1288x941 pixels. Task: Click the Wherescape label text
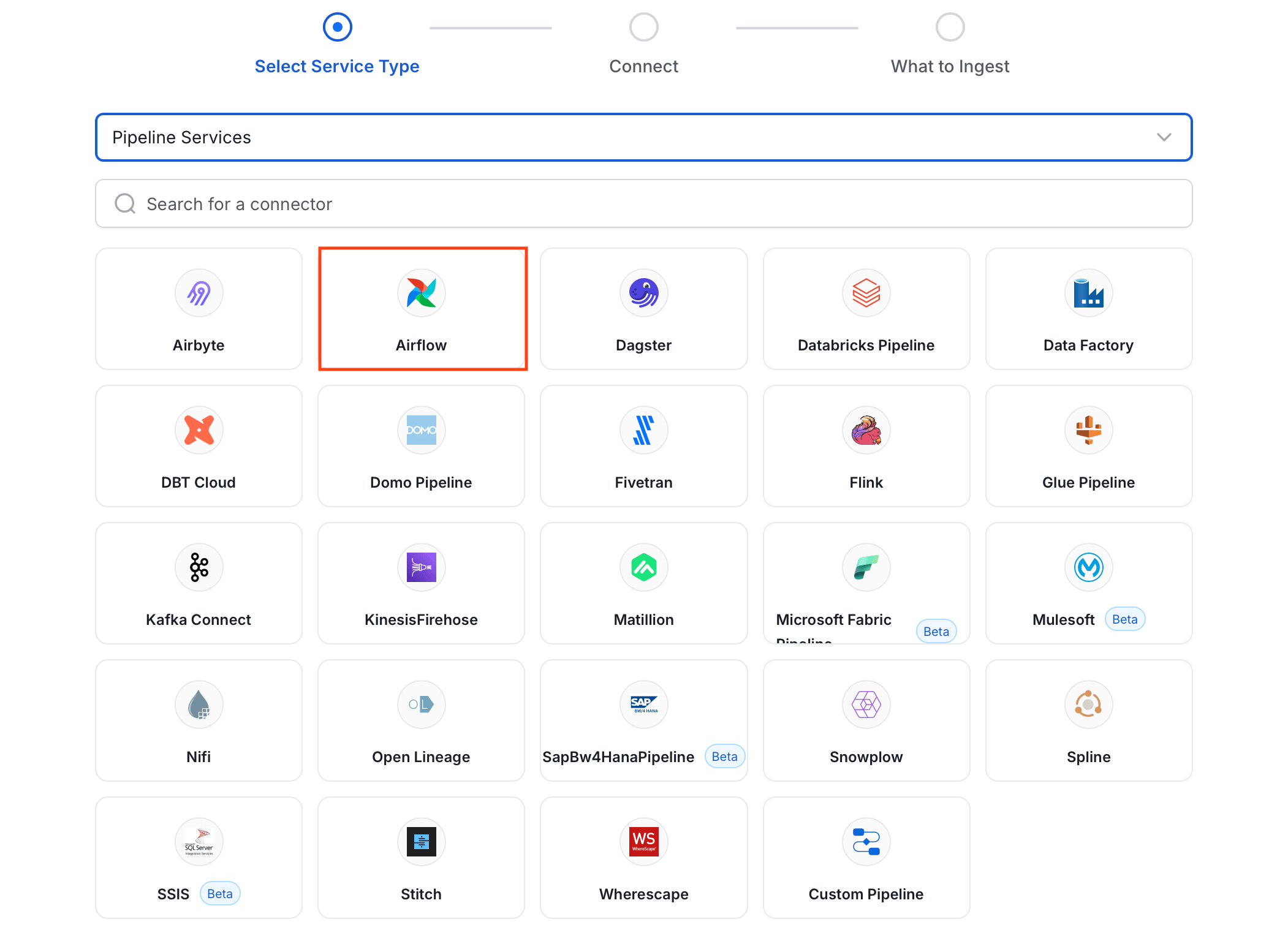tap(644, 894)
